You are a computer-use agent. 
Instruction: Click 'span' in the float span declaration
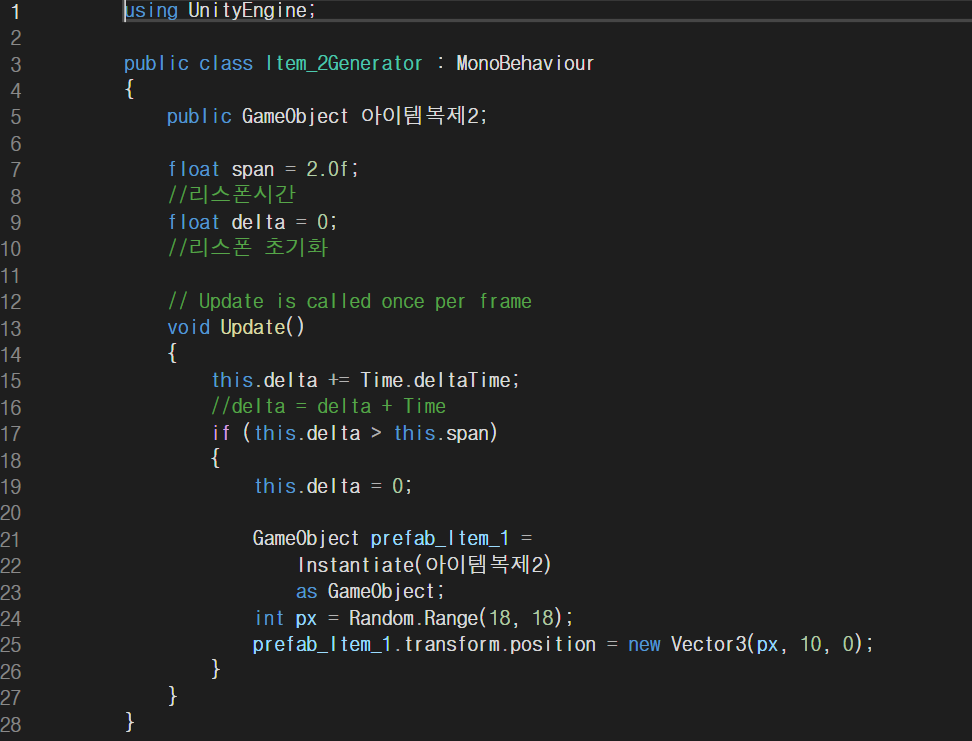(252, 170)
